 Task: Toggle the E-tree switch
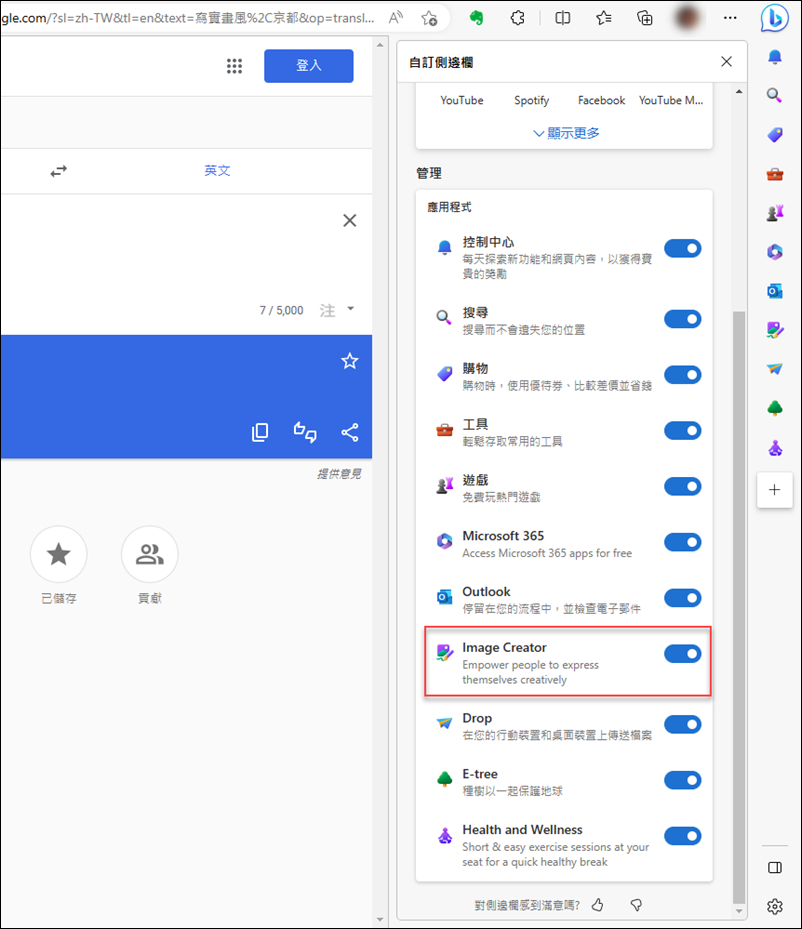coord(682,780)
